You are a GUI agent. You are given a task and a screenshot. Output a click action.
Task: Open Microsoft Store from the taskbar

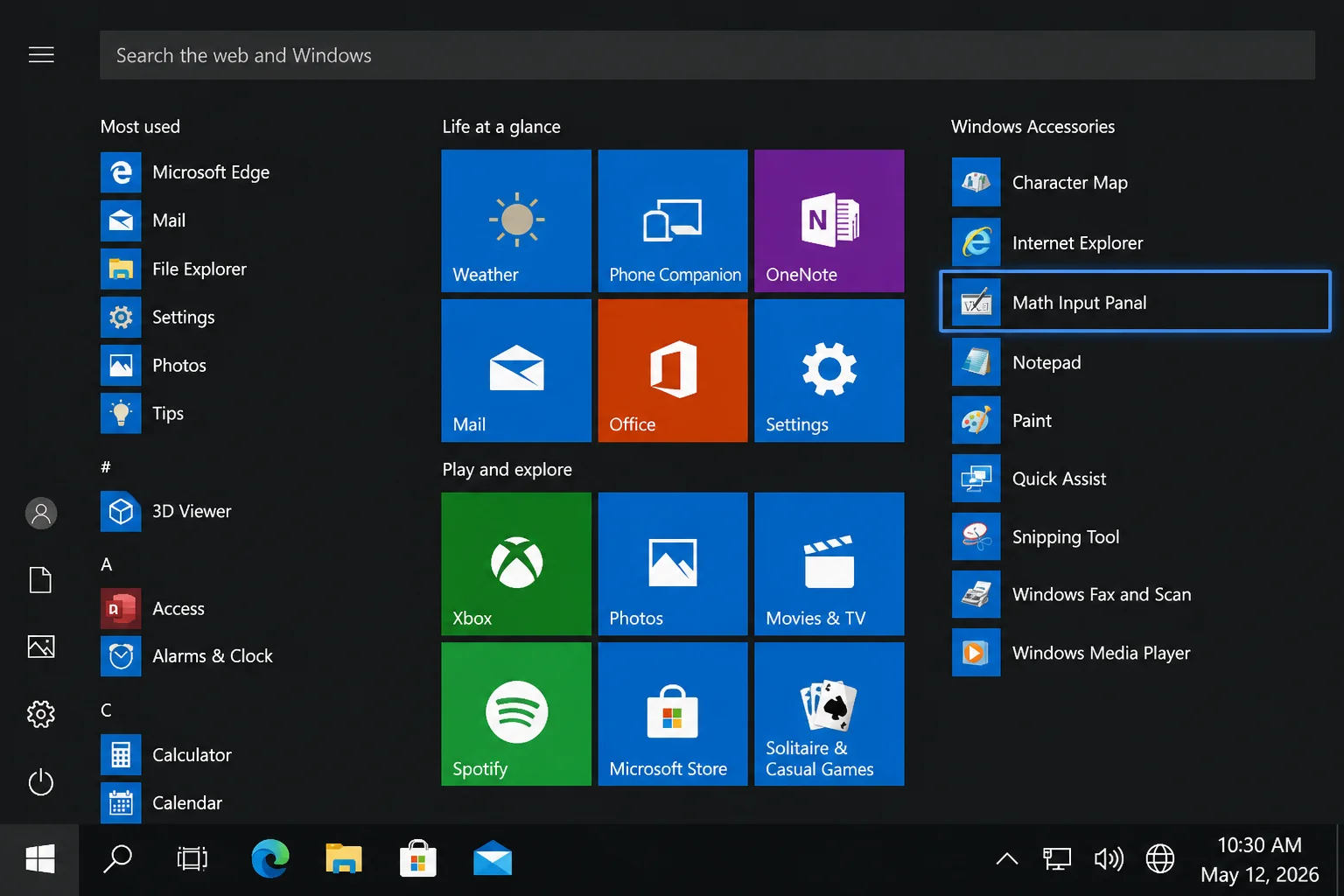pyautogui.click(x=418, y=859)
